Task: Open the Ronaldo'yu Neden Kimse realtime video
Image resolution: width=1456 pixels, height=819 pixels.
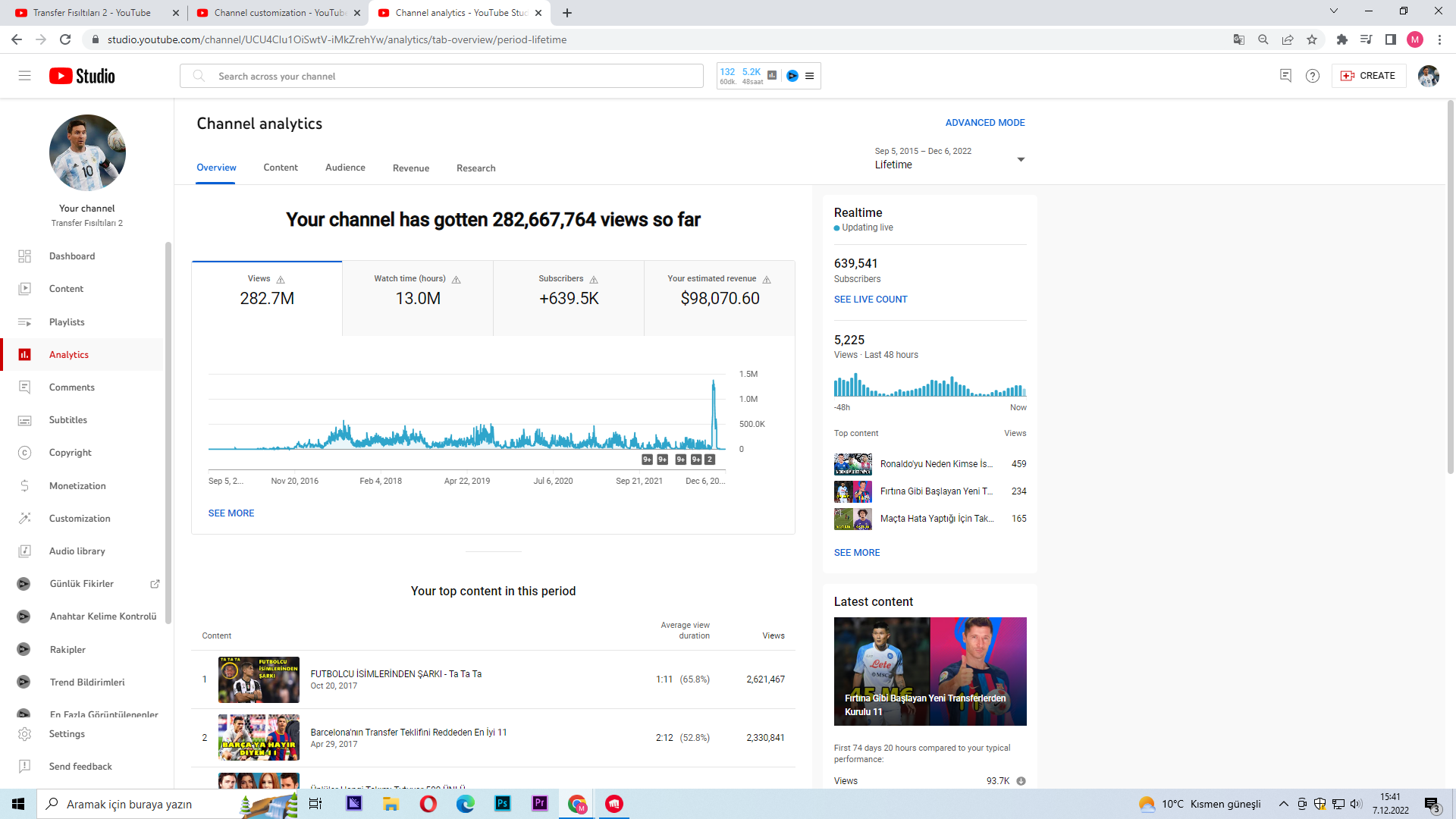Action: tap(930, 464)
